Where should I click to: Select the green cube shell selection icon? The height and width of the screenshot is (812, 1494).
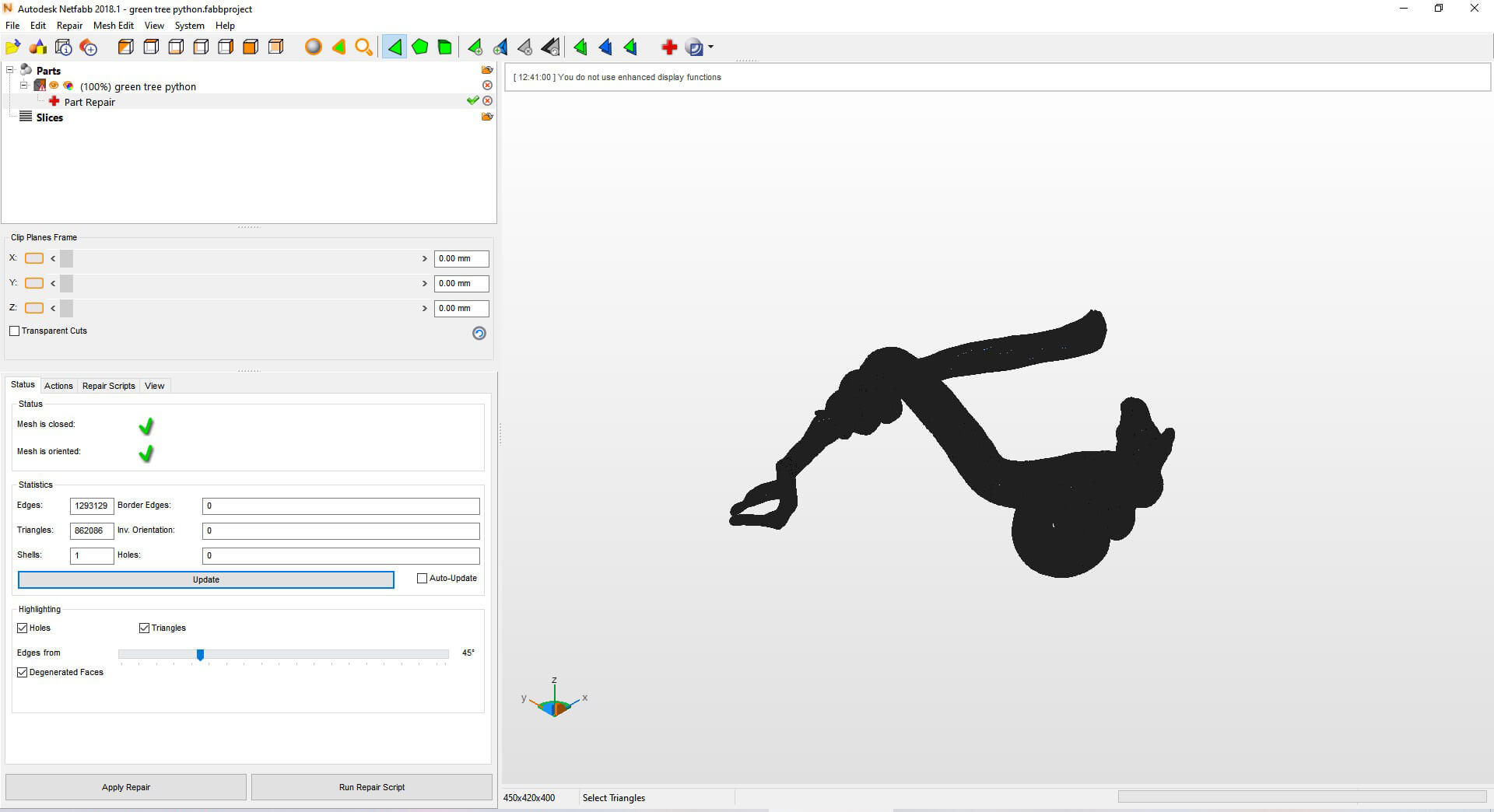[444, 47]
